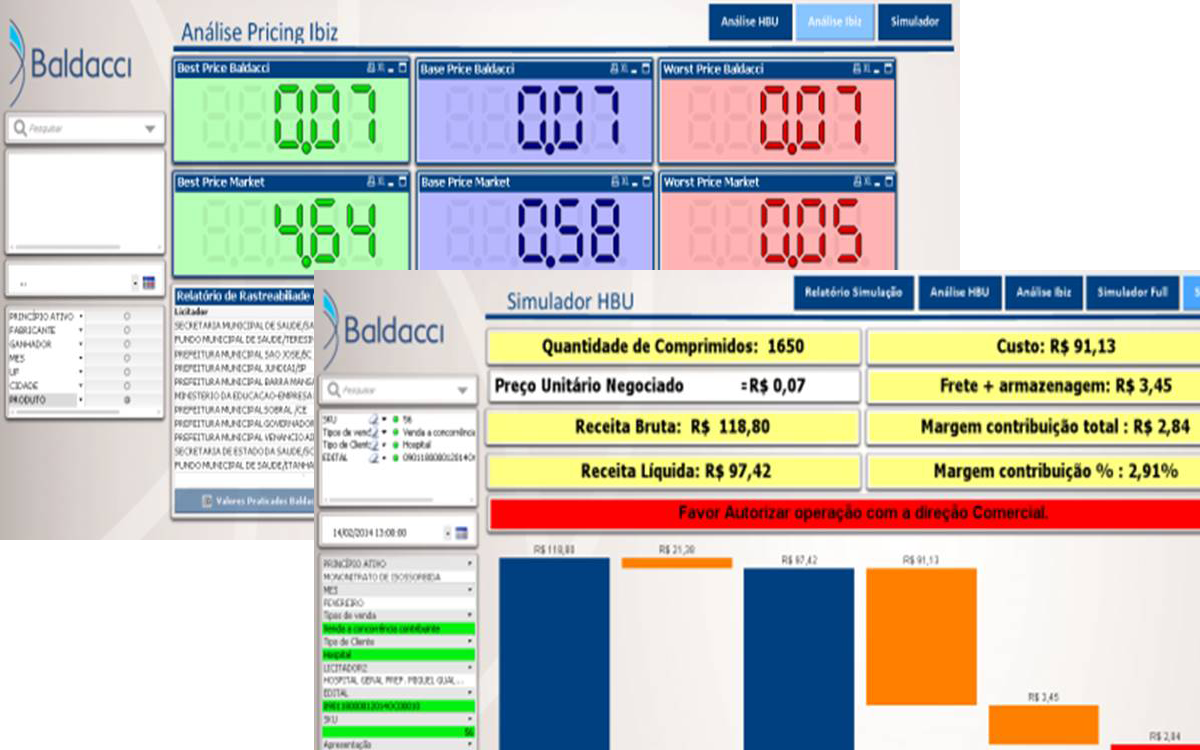This screenshot has height=750, width=1200.
Task: Open the Pesquisar search dropdown arrow in Ibiz
Action: (x=150, y=129)
